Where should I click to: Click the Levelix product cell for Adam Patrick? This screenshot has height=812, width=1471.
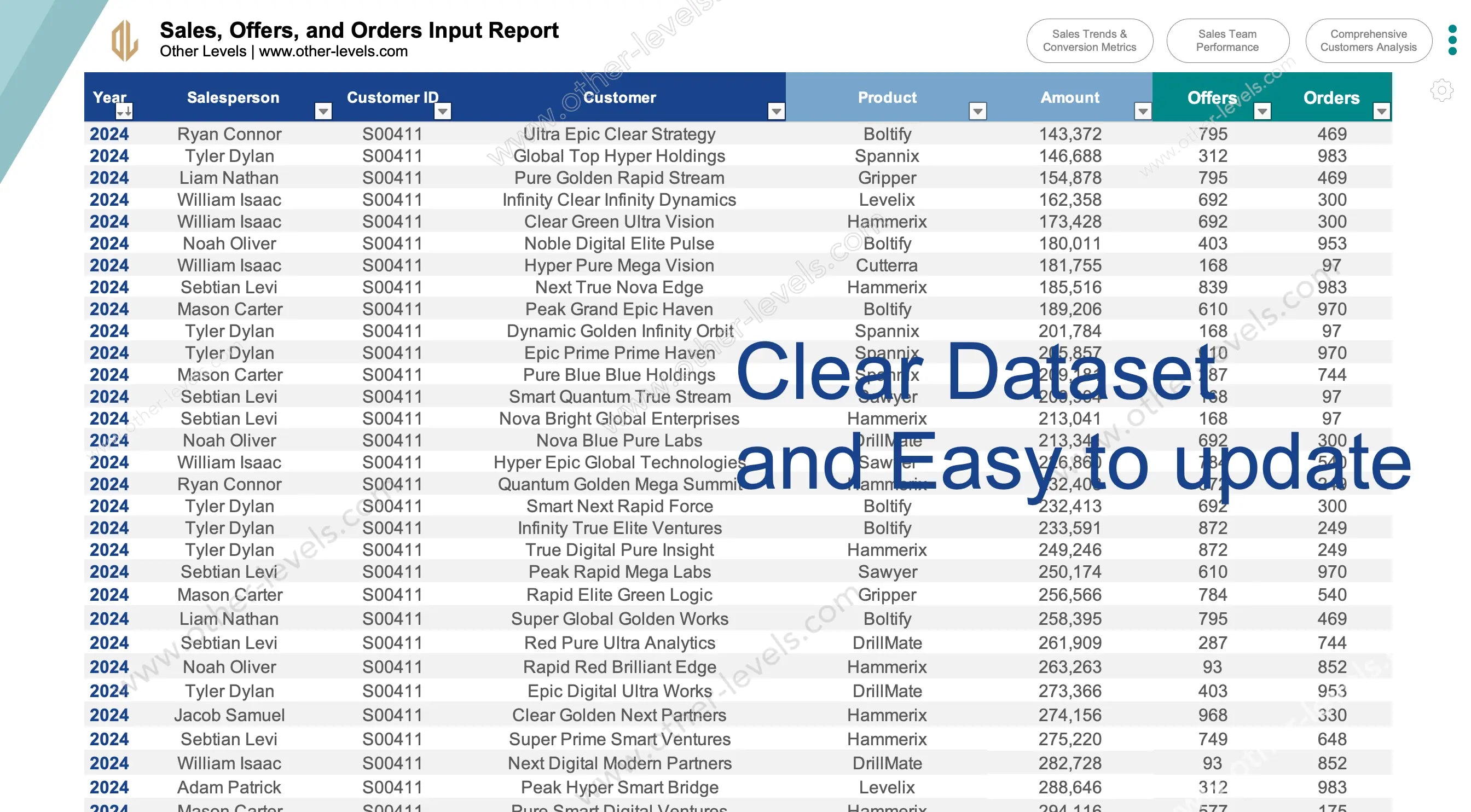coord(886,787)
